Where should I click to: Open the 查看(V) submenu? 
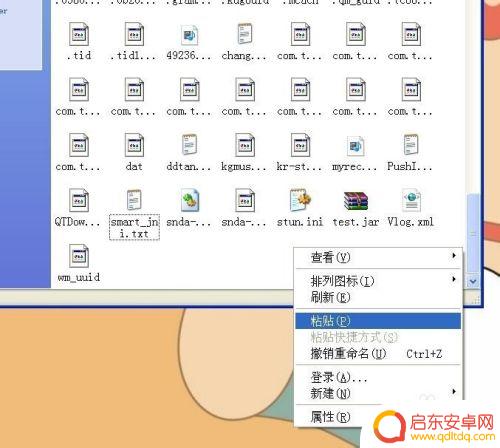click(x=378, y=257)
